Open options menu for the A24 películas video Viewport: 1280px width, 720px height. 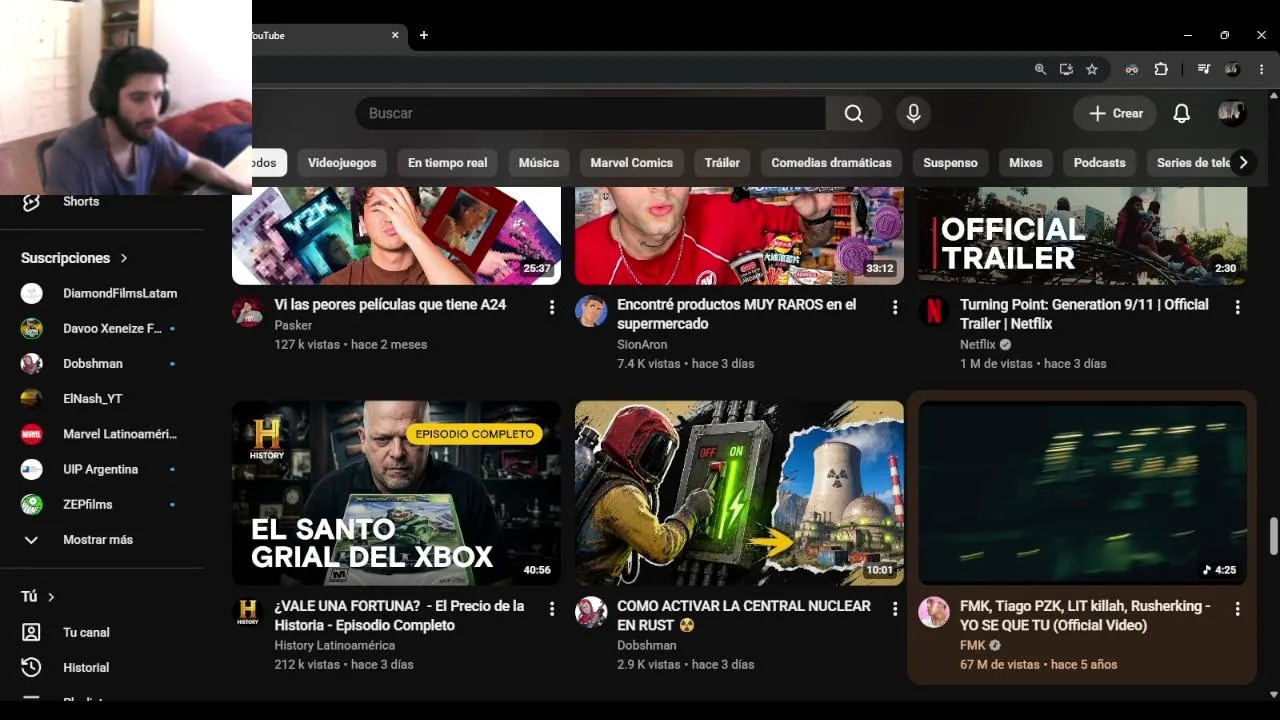click(552, 307)
